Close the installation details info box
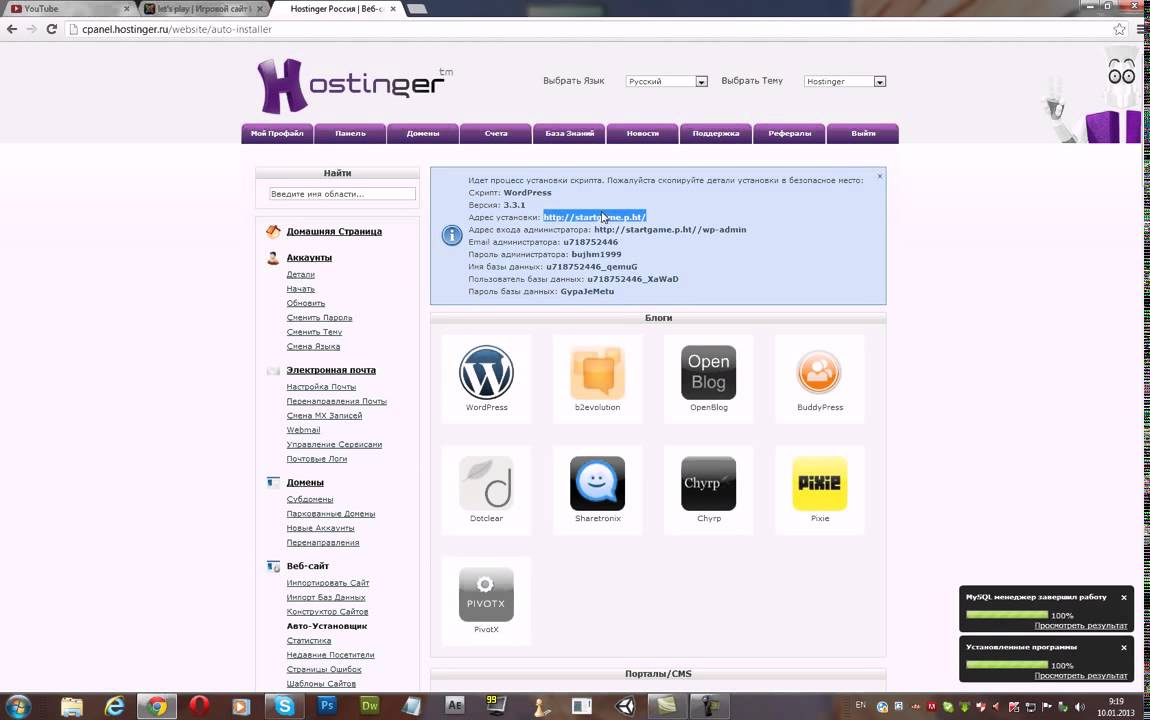The image size is (1150, 720). [x=879, y=176]
